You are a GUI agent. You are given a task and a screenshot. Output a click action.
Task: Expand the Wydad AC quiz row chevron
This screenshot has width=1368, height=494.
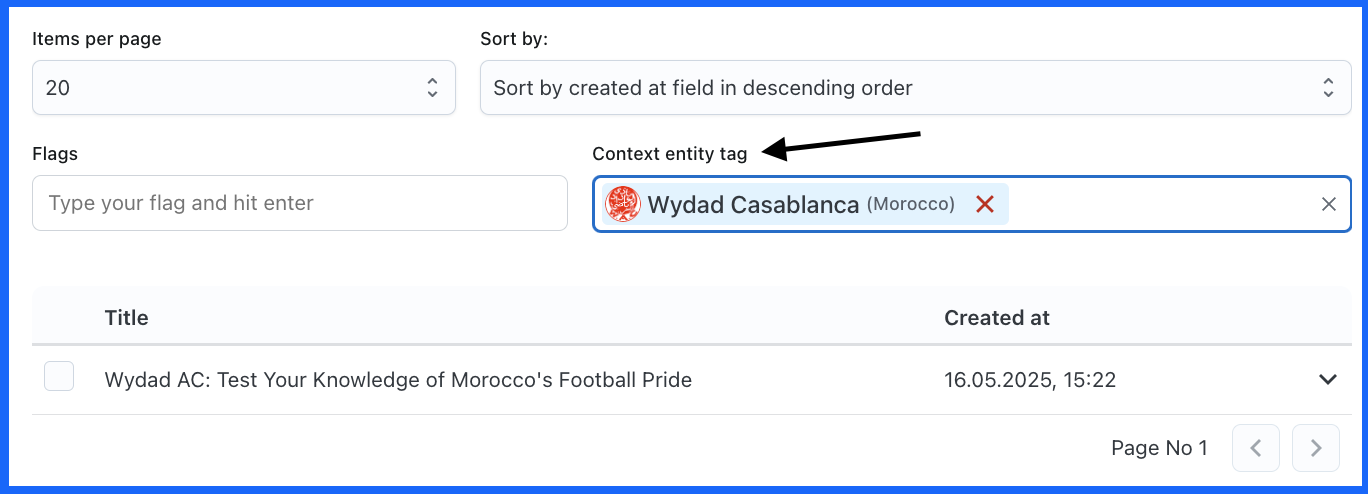tap(1328, 380)
